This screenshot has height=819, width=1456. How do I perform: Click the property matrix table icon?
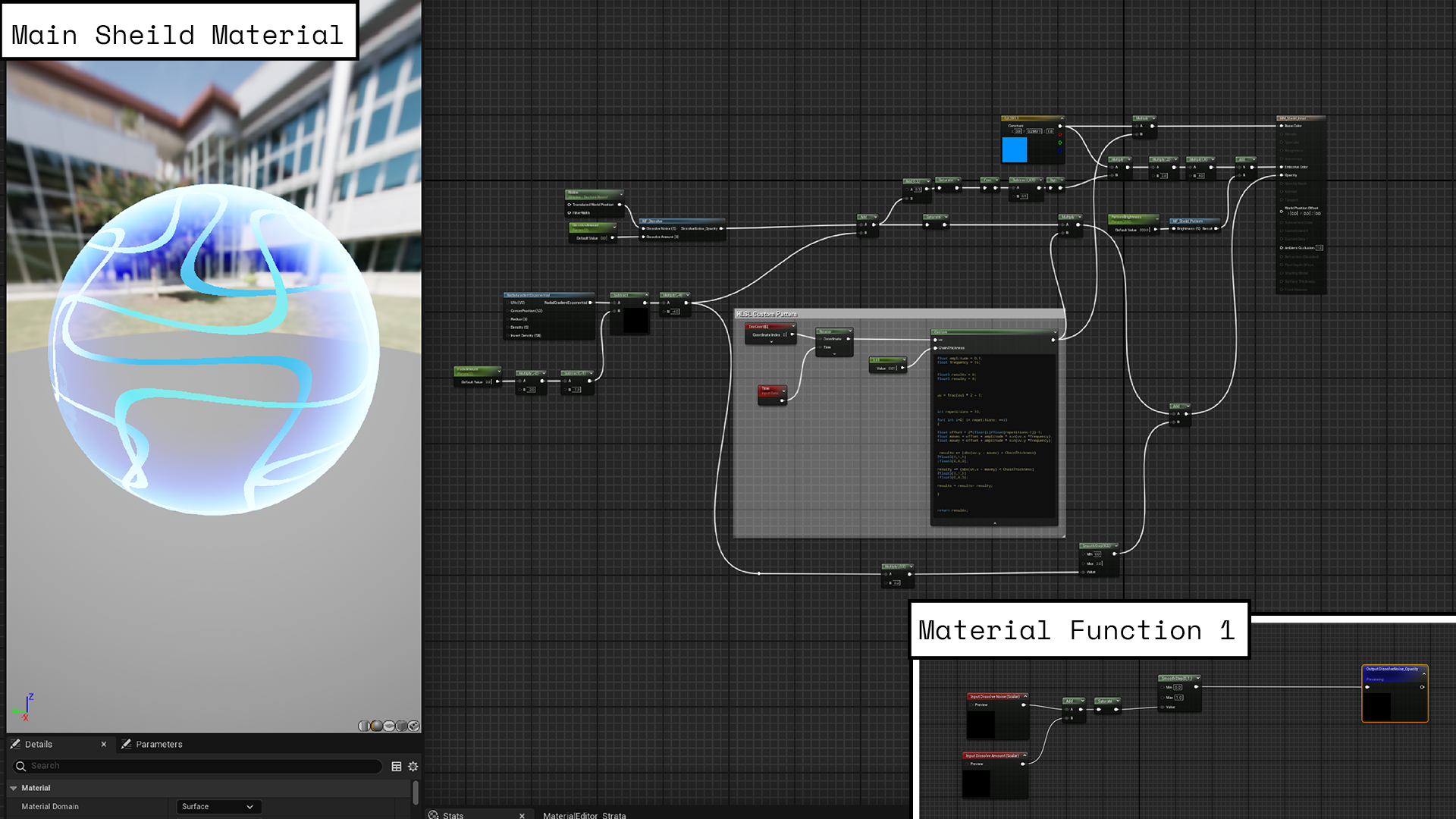point(396,767)
